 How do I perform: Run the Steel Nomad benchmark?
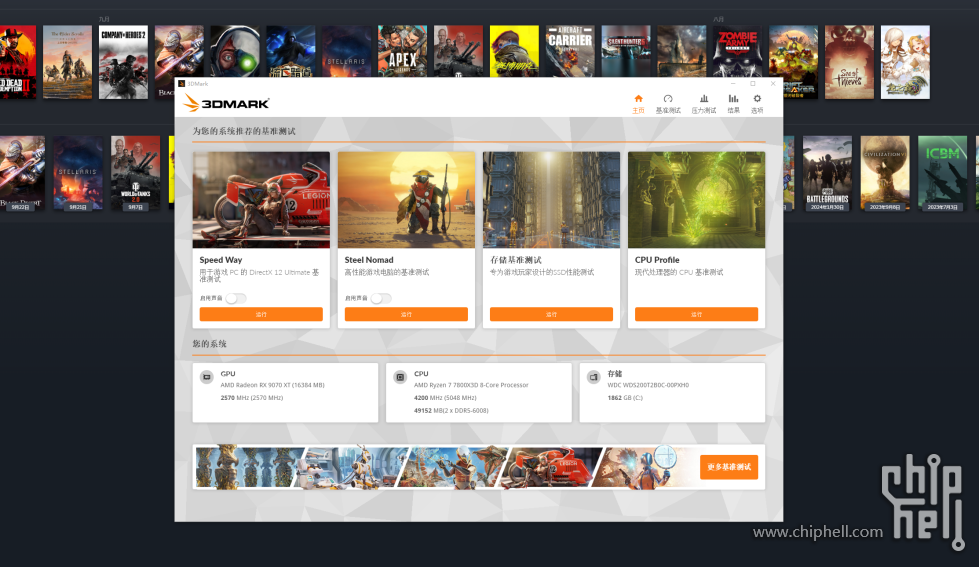pos(406,314)
